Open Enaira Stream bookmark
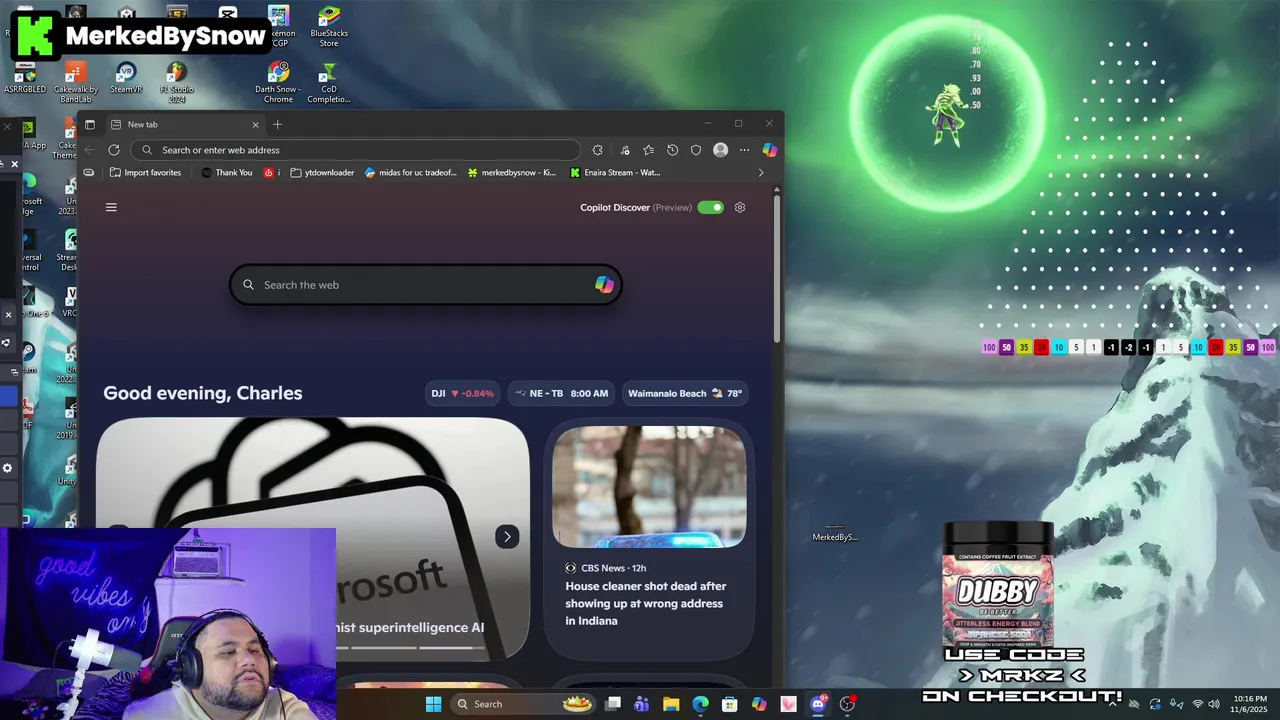Screen dimensions: 1280x720 [615, 172]
